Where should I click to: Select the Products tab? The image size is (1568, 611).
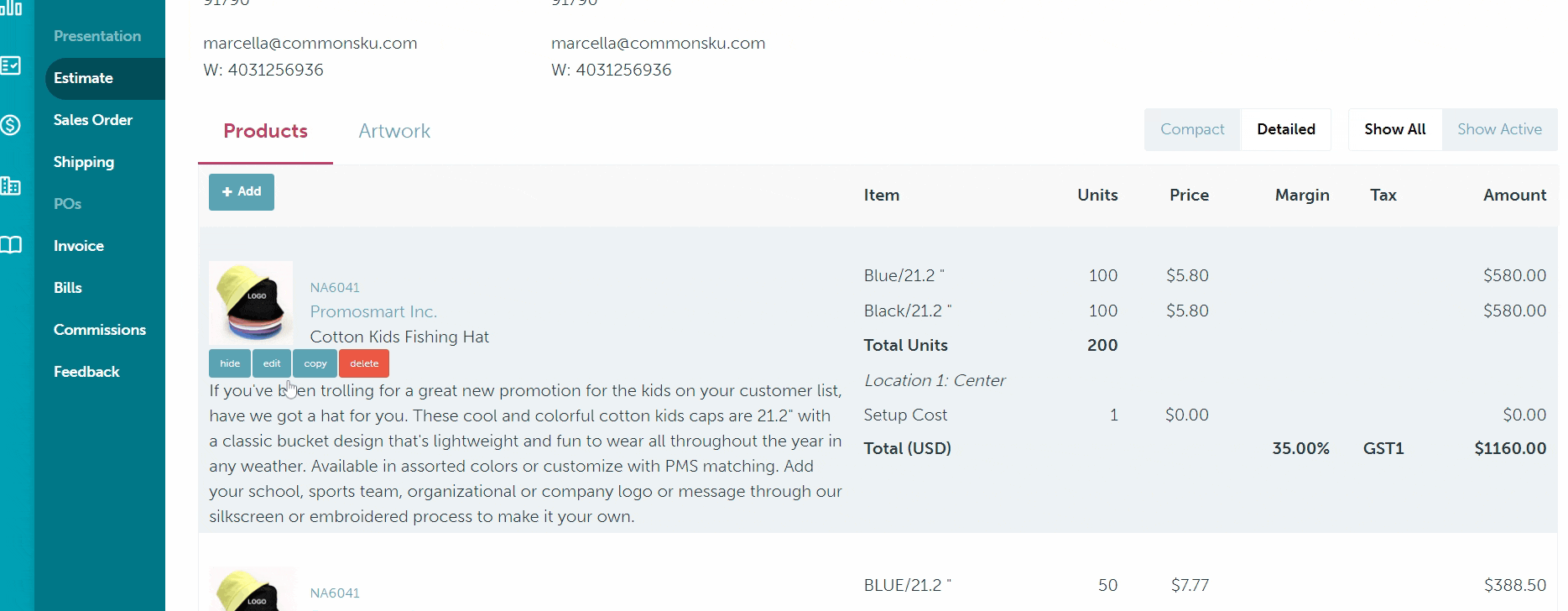pyautogui.click(x=265, y=131)
